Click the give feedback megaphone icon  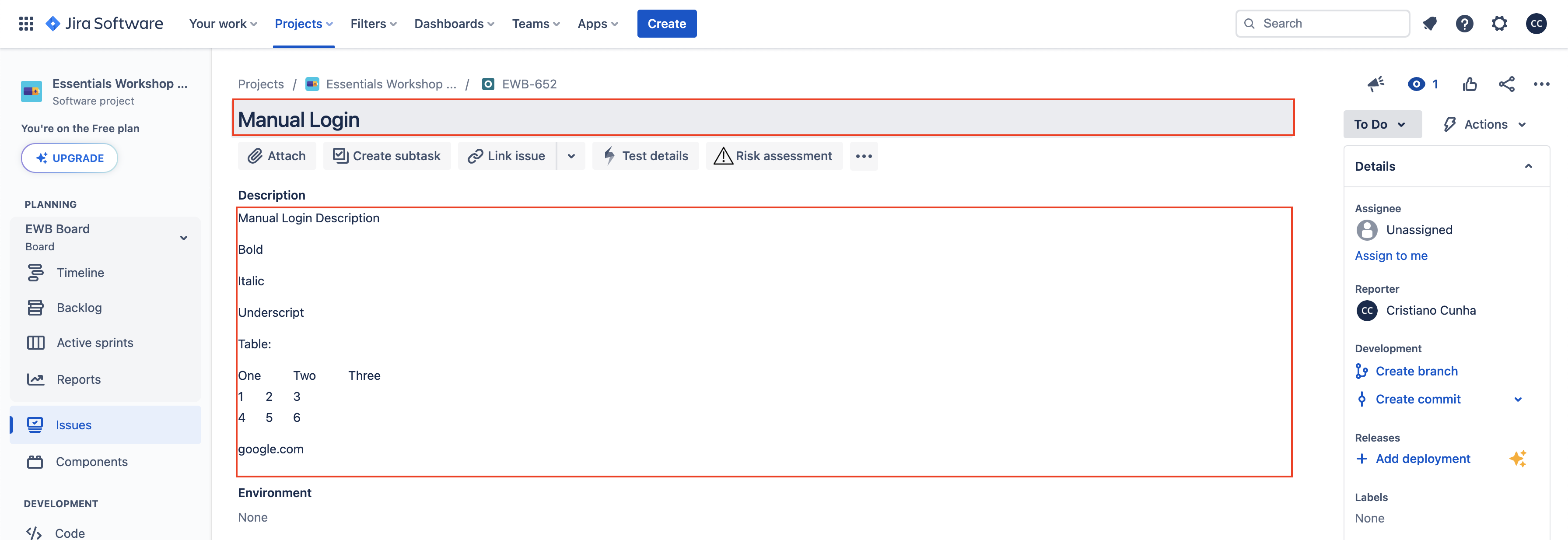pyautogui.click(x=1375, y=84)
